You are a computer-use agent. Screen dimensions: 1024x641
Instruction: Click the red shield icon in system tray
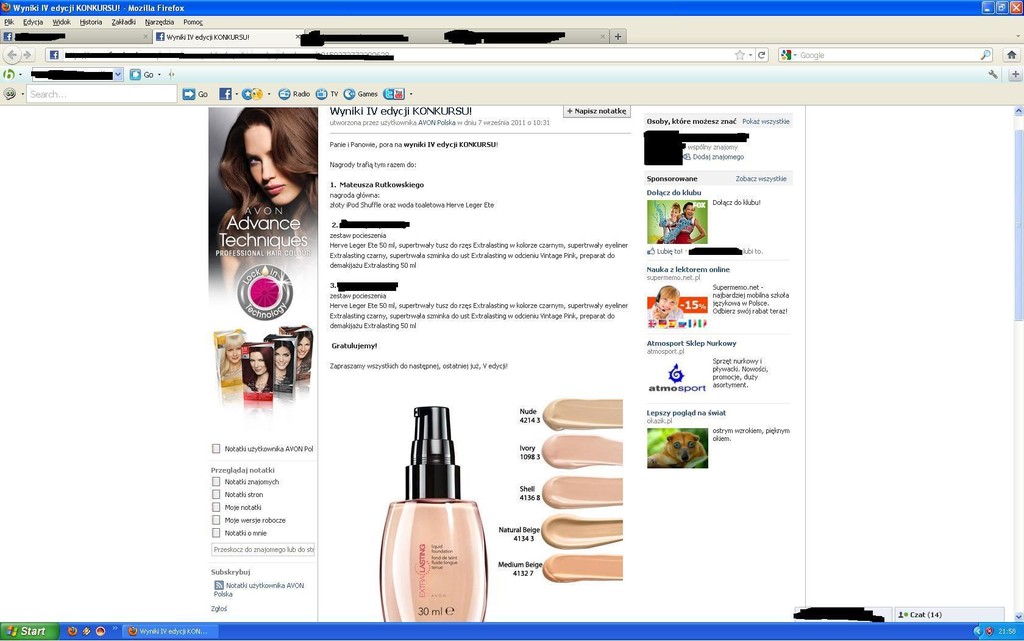(989, 631)
